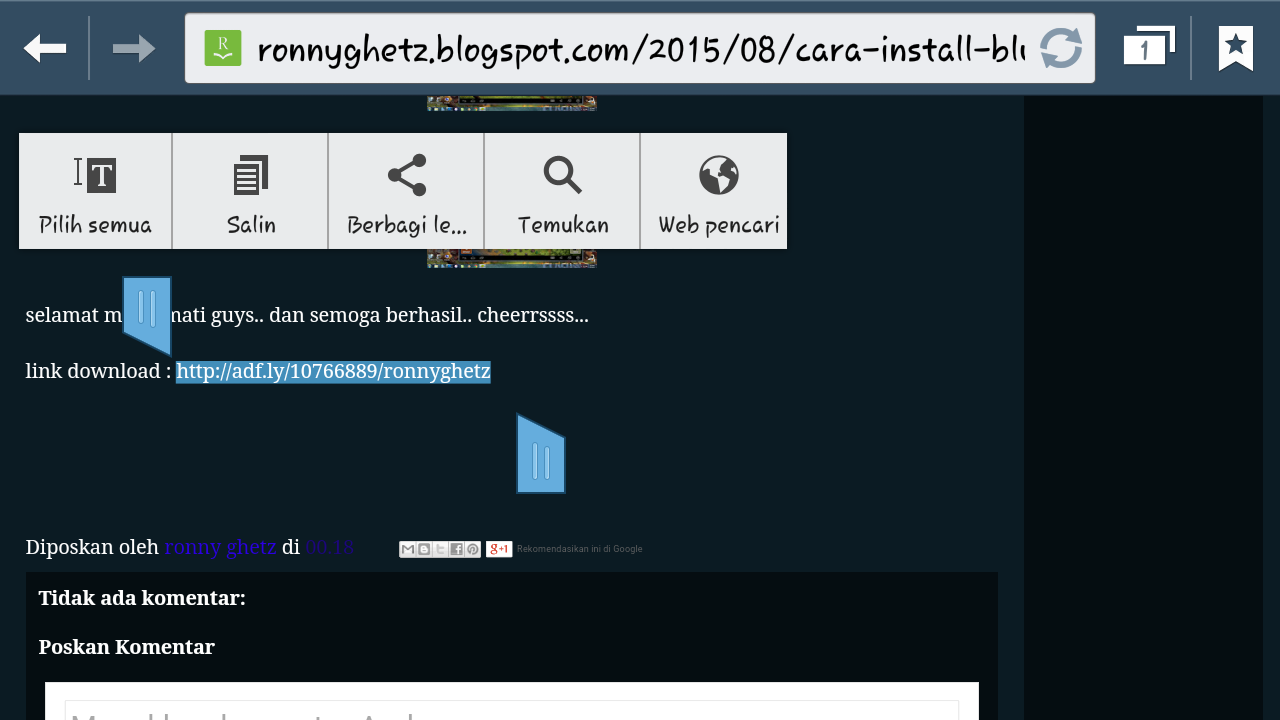Screen dimensions: 1280x720
Task: Open Temukan with the magnifier icon
Action: tap(561, 175)
